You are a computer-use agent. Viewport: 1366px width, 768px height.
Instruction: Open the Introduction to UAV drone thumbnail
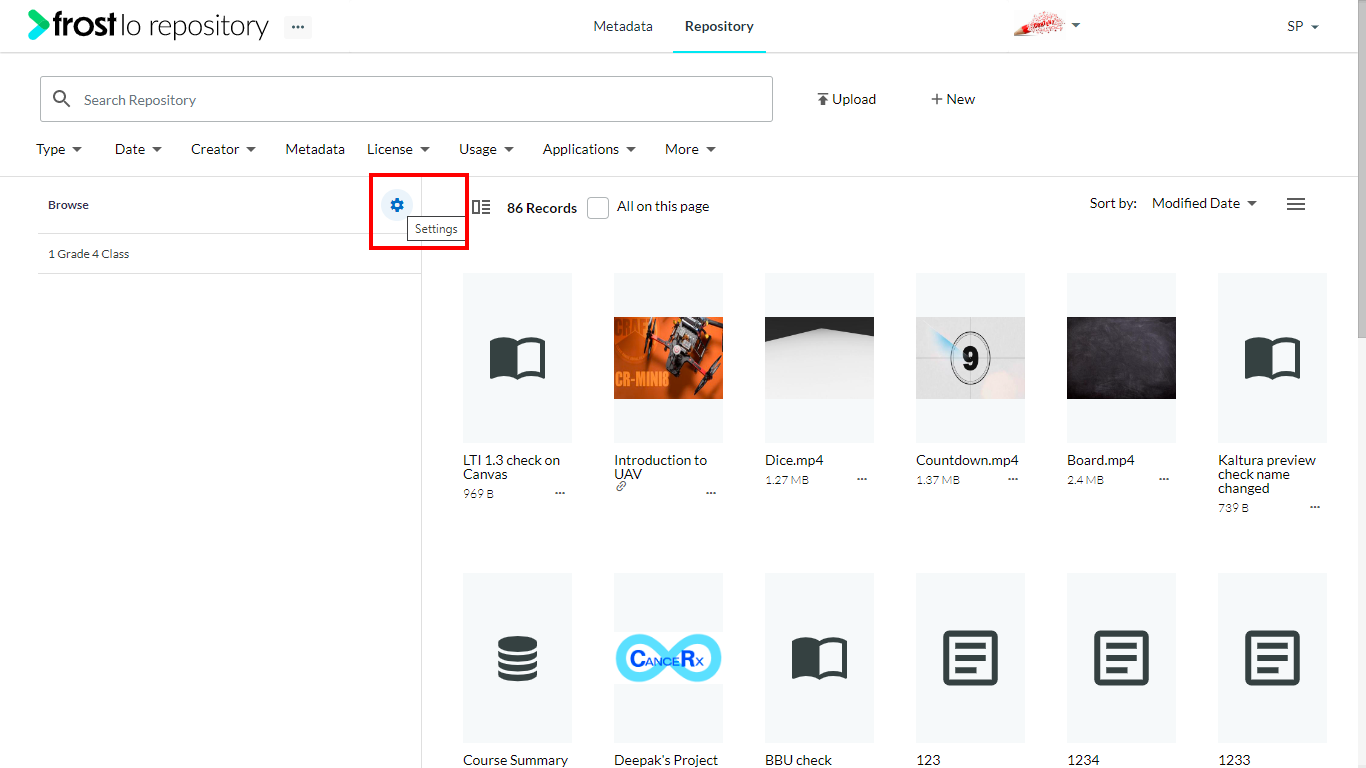point(668,358)
